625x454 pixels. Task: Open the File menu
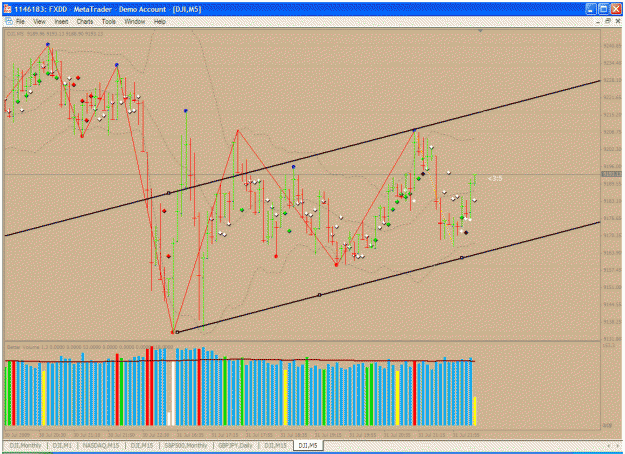(20, 22)
